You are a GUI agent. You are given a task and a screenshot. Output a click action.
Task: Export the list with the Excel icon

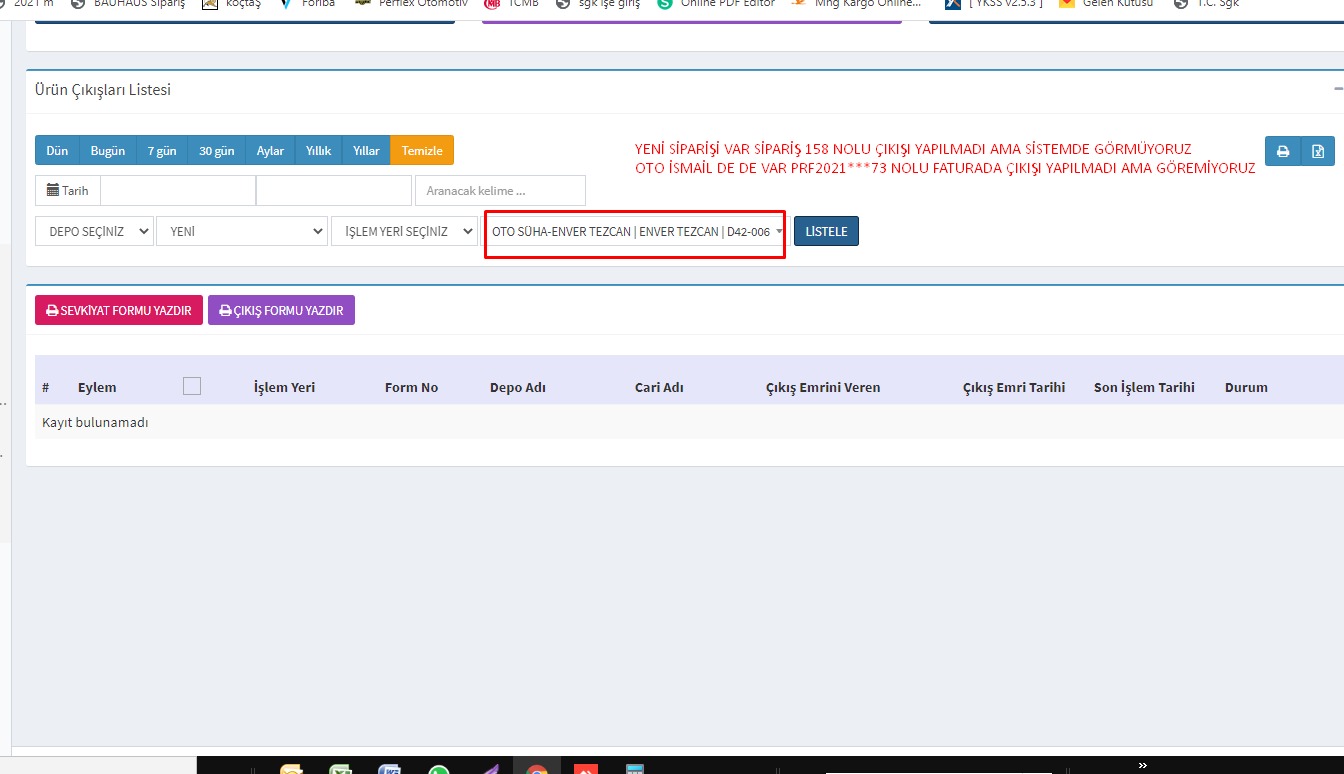[1318, 152]
